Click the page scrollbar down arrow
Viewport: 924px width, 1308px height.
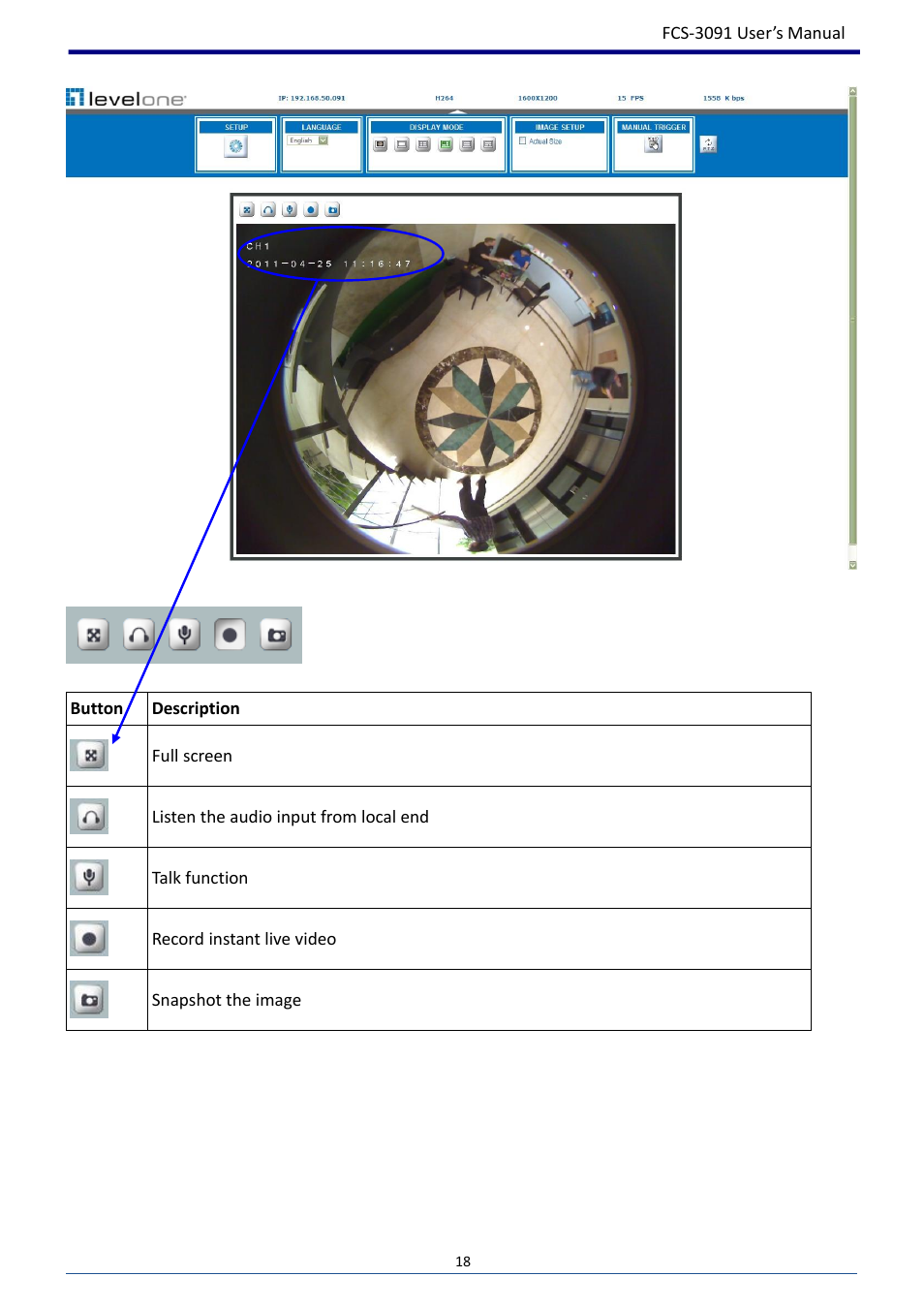[x=852, y=564]
